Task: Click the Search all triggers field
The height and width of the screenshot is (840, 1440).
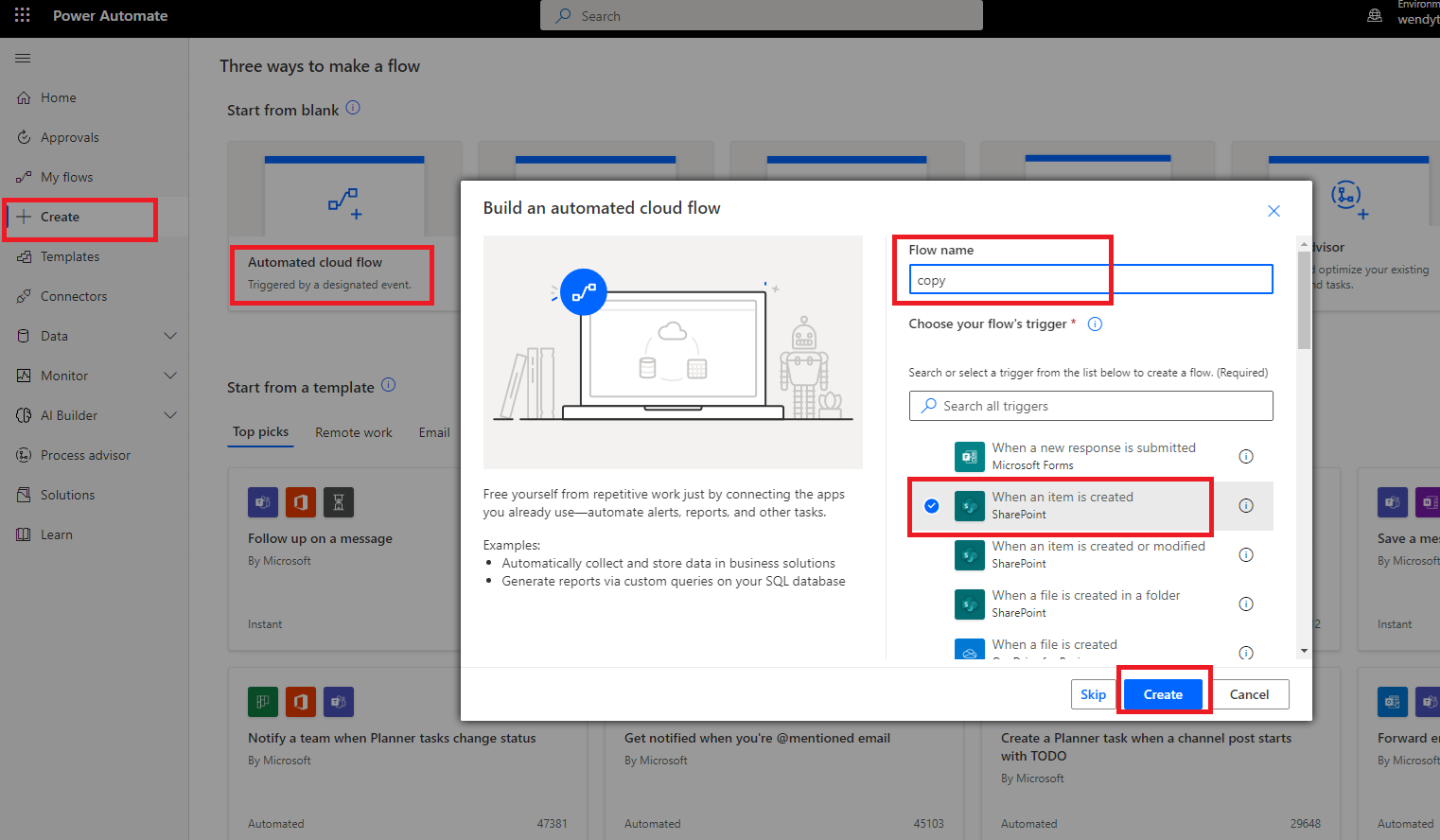Action: point(1091,406)
